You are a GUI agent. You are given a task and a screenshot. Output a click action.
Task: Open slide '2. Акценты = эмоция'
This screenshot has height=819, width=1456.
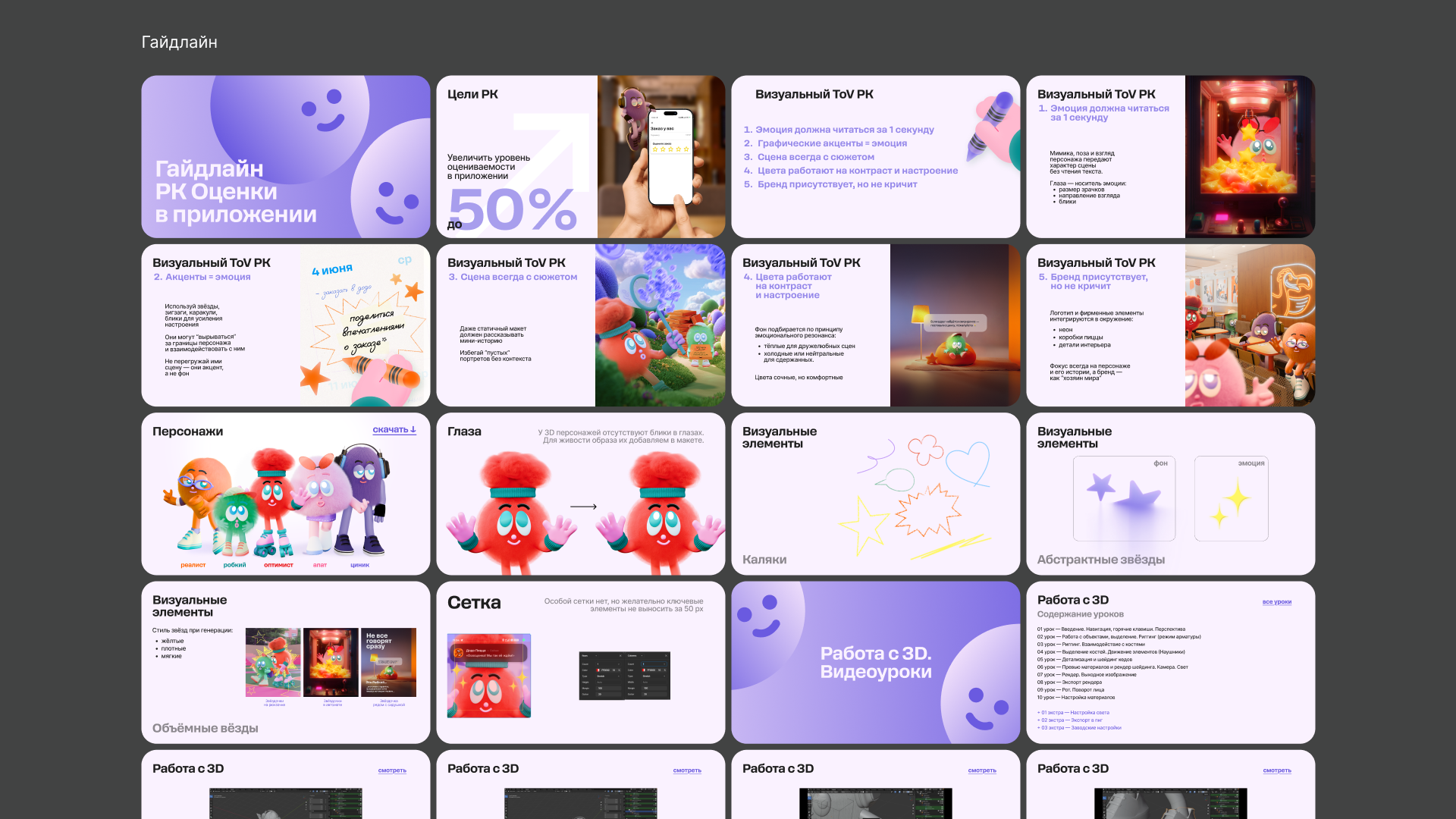click(285, 325)
